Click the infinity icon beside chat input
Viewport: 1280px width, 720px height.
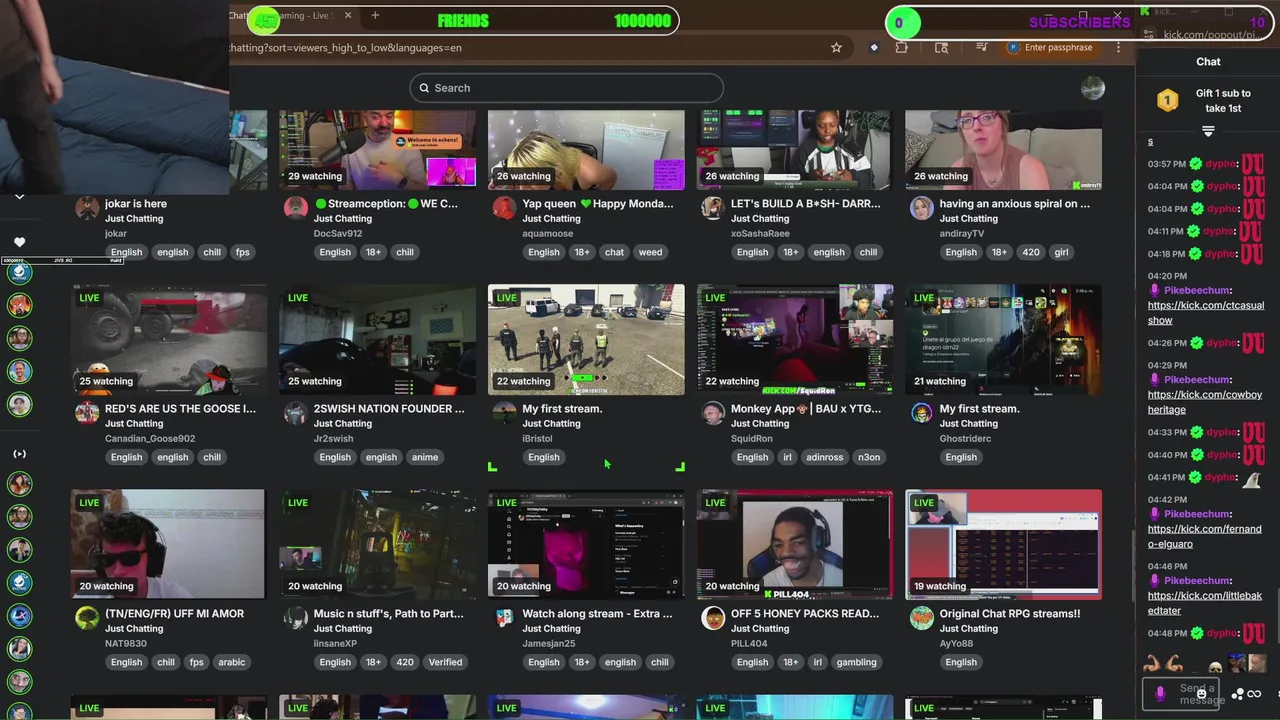[x=1254, y=694]
